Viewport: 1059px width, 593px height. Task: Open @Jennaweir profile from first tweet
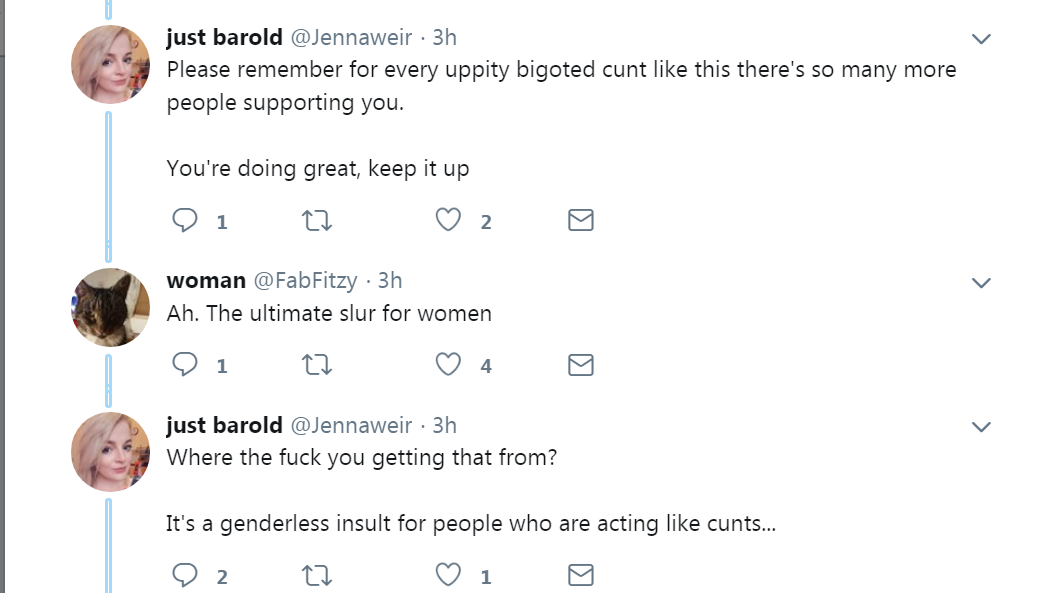pos(351,38)
